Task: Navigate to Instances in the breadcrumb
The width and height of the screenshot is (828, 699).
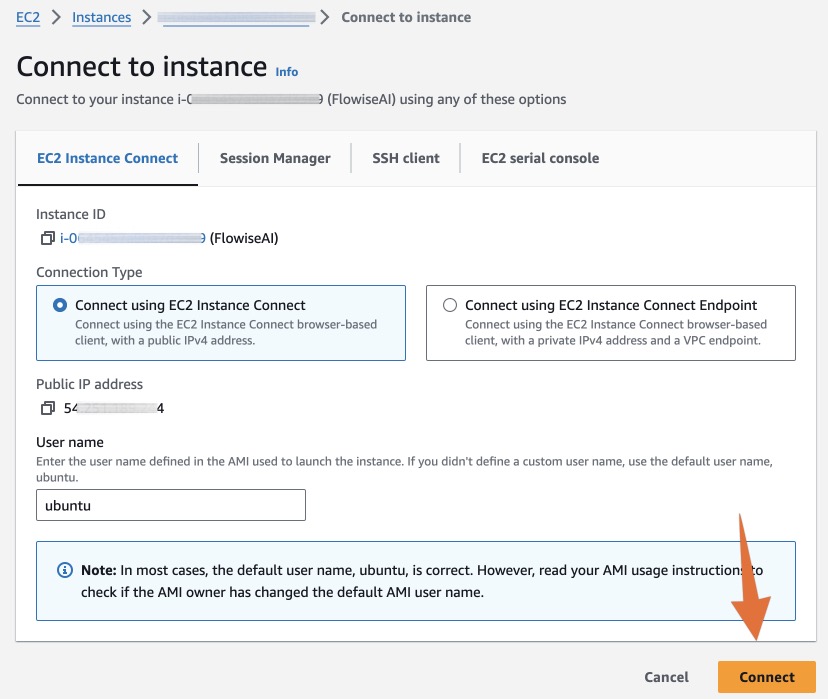Action: tap(101, 17)
